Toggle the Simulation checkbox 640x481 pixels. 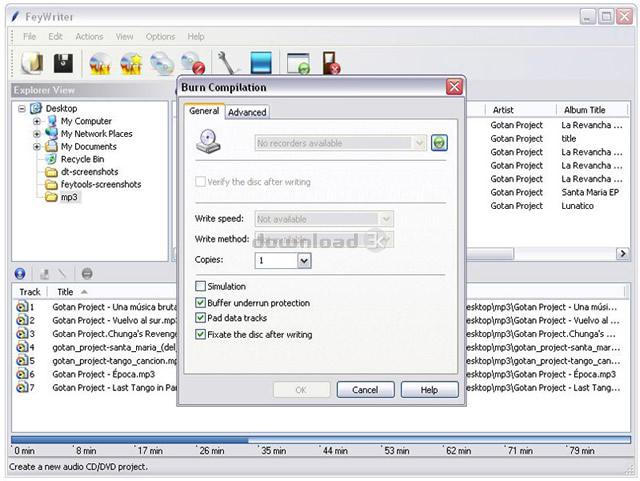pos(200,286)
